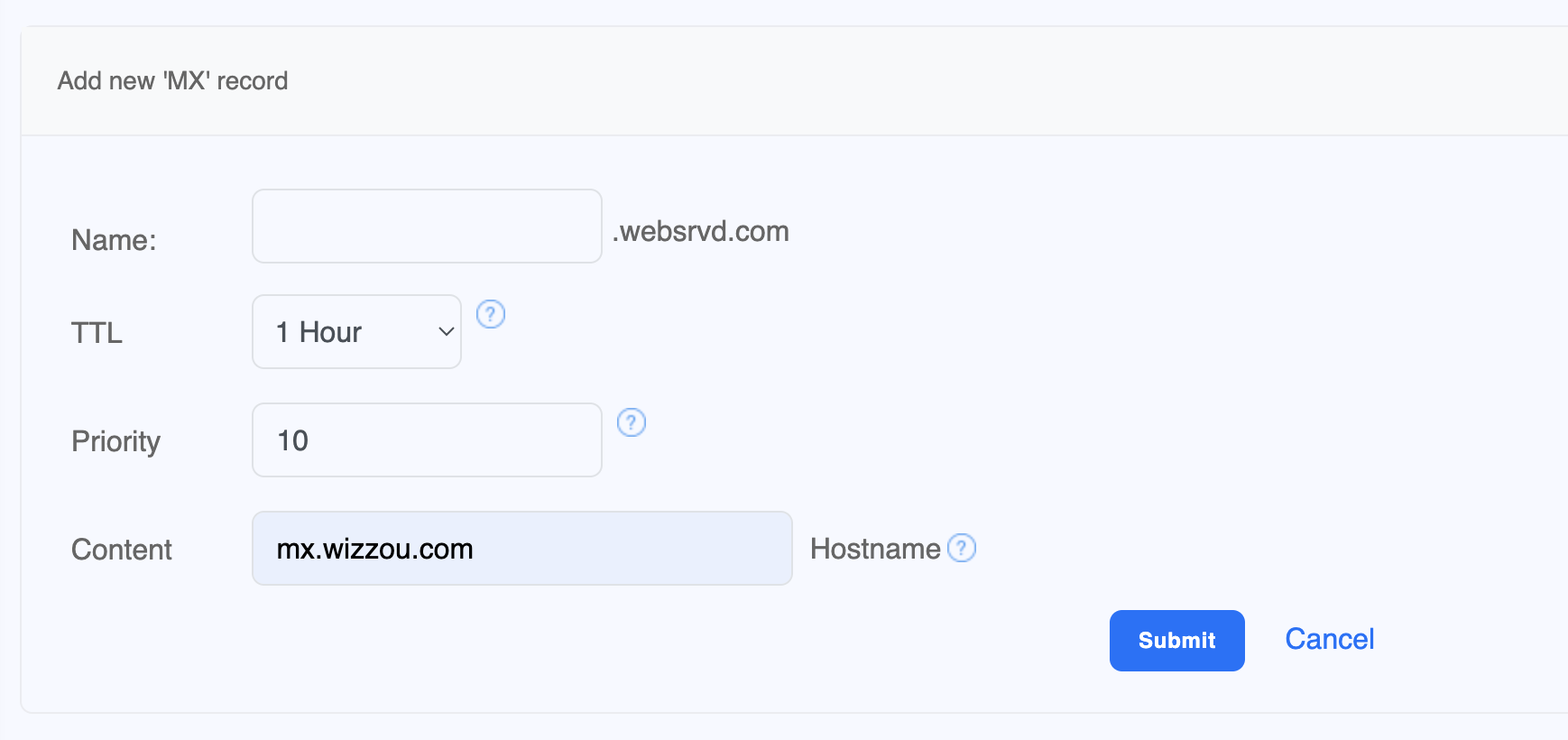The image size is (1568, 740).
Task: Place cursor after the 10 priority value
Action: pos(311,440)
